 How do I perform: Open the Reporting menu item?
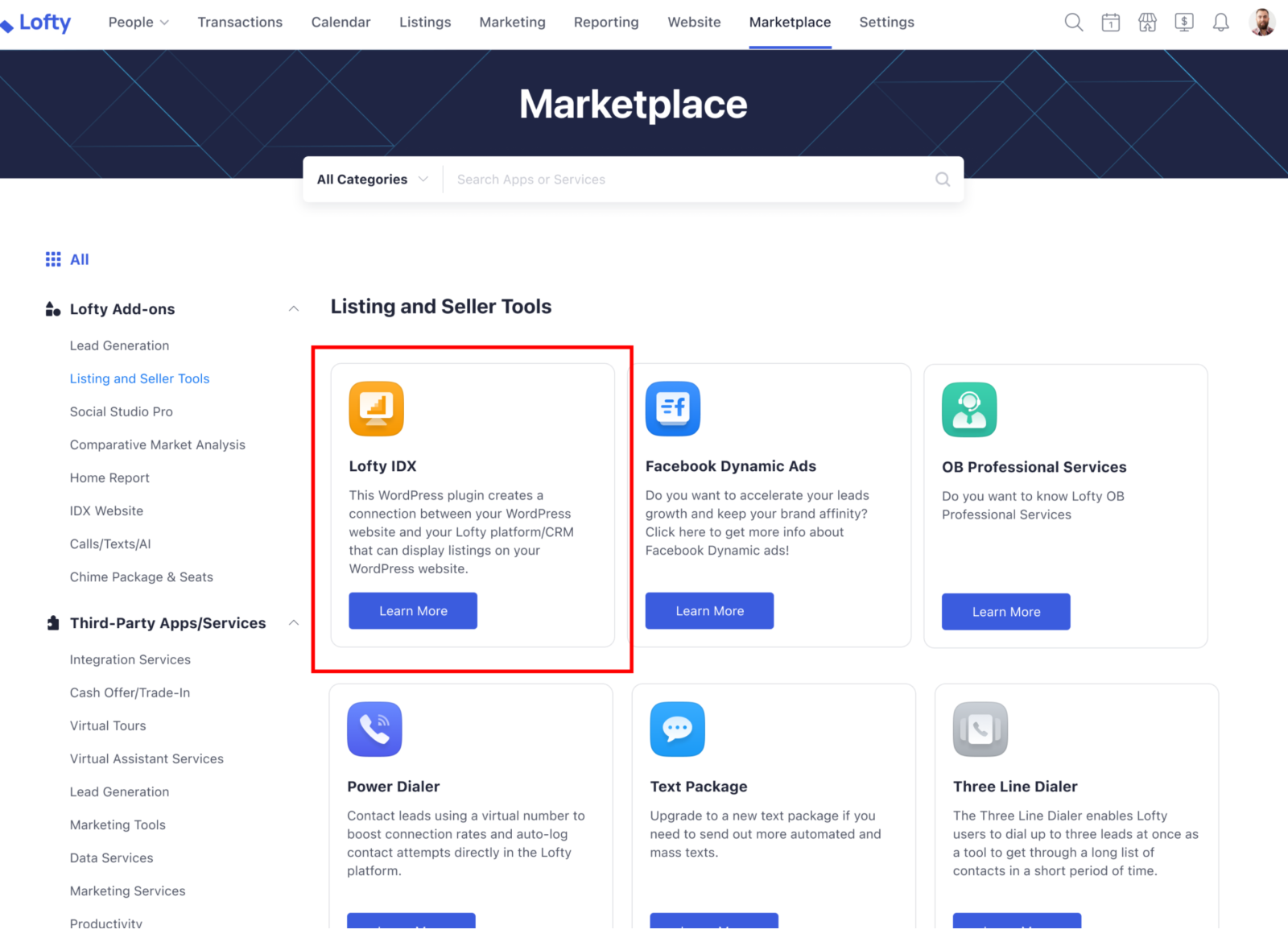tap(605, 23)
